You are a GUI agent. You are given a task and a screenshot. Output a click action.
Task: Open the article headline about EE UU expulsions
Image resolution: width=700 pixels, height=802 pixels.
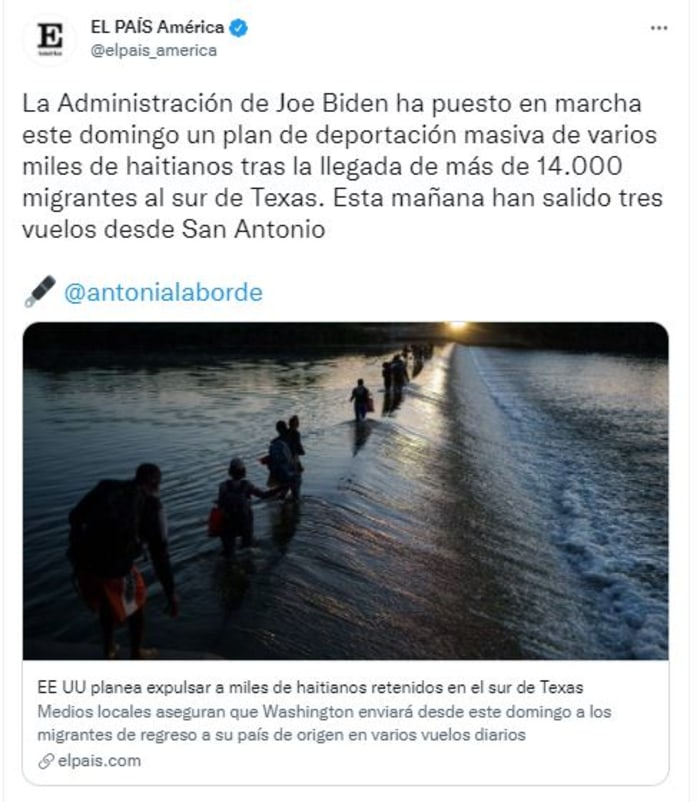point(310,687)
